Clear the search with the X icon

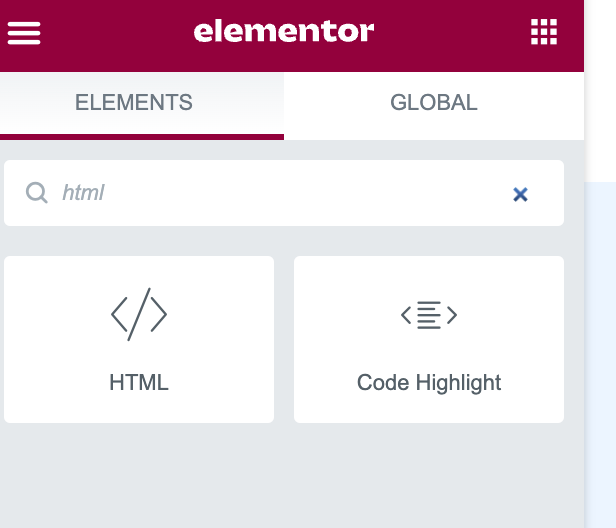(520, 194)
